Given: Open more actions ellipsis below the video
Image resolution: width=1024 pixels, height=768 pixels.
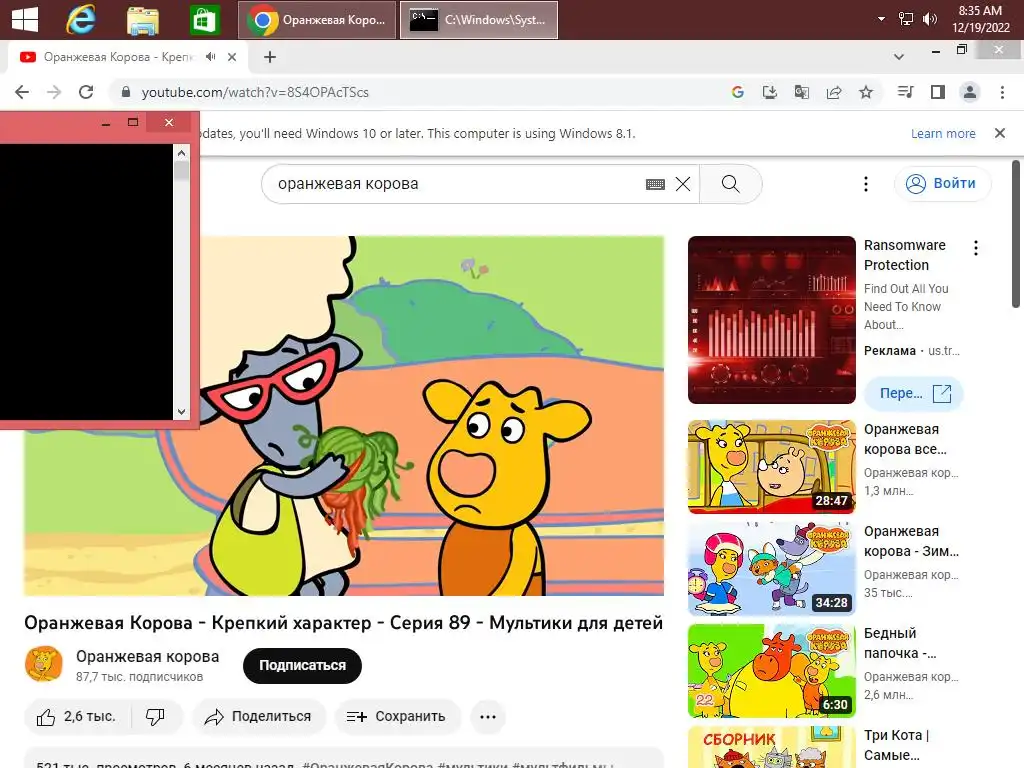Looking at the screenshot, I should (488, 717).
